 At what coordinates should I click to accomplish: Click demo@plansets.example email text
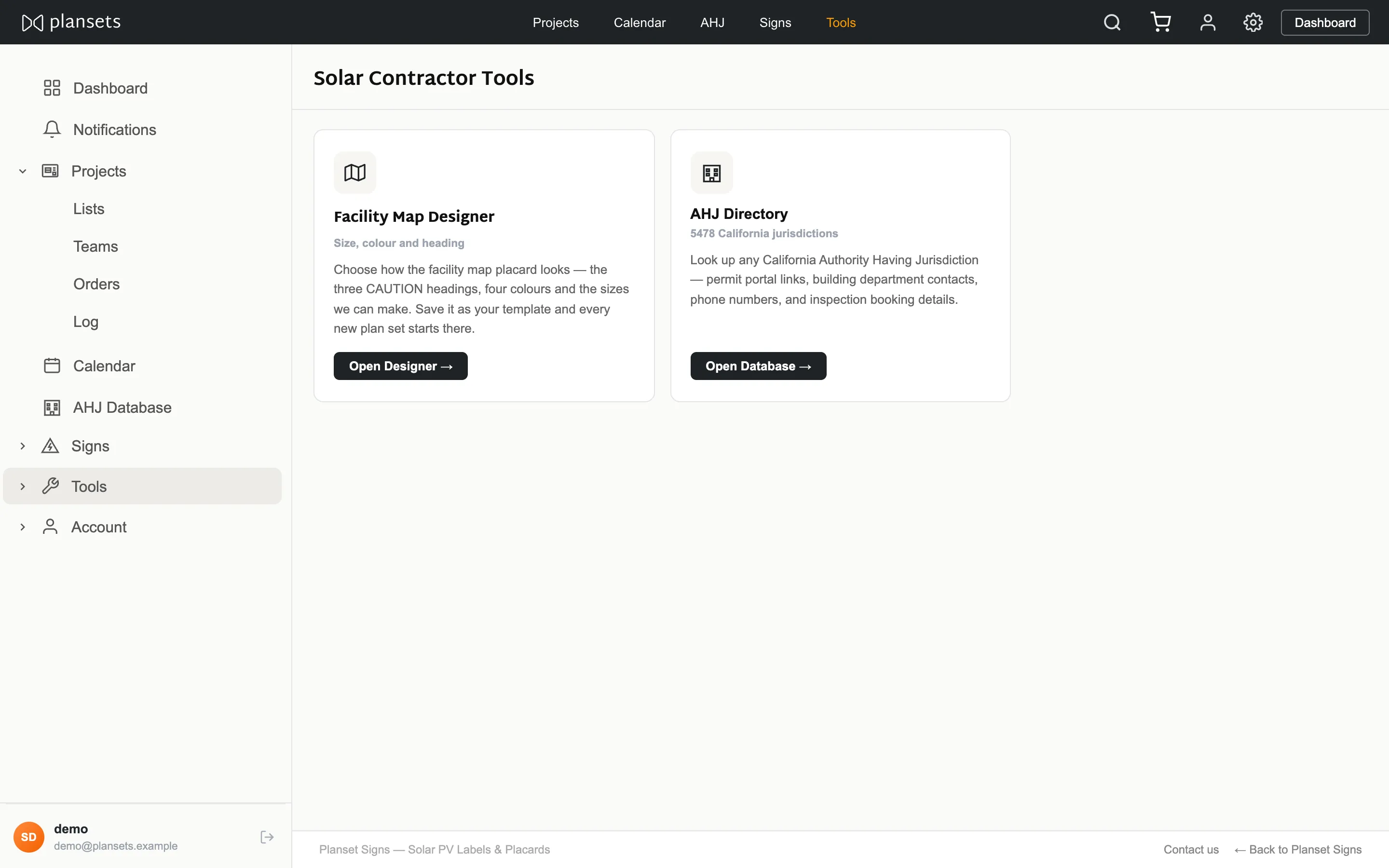(115, 846)
